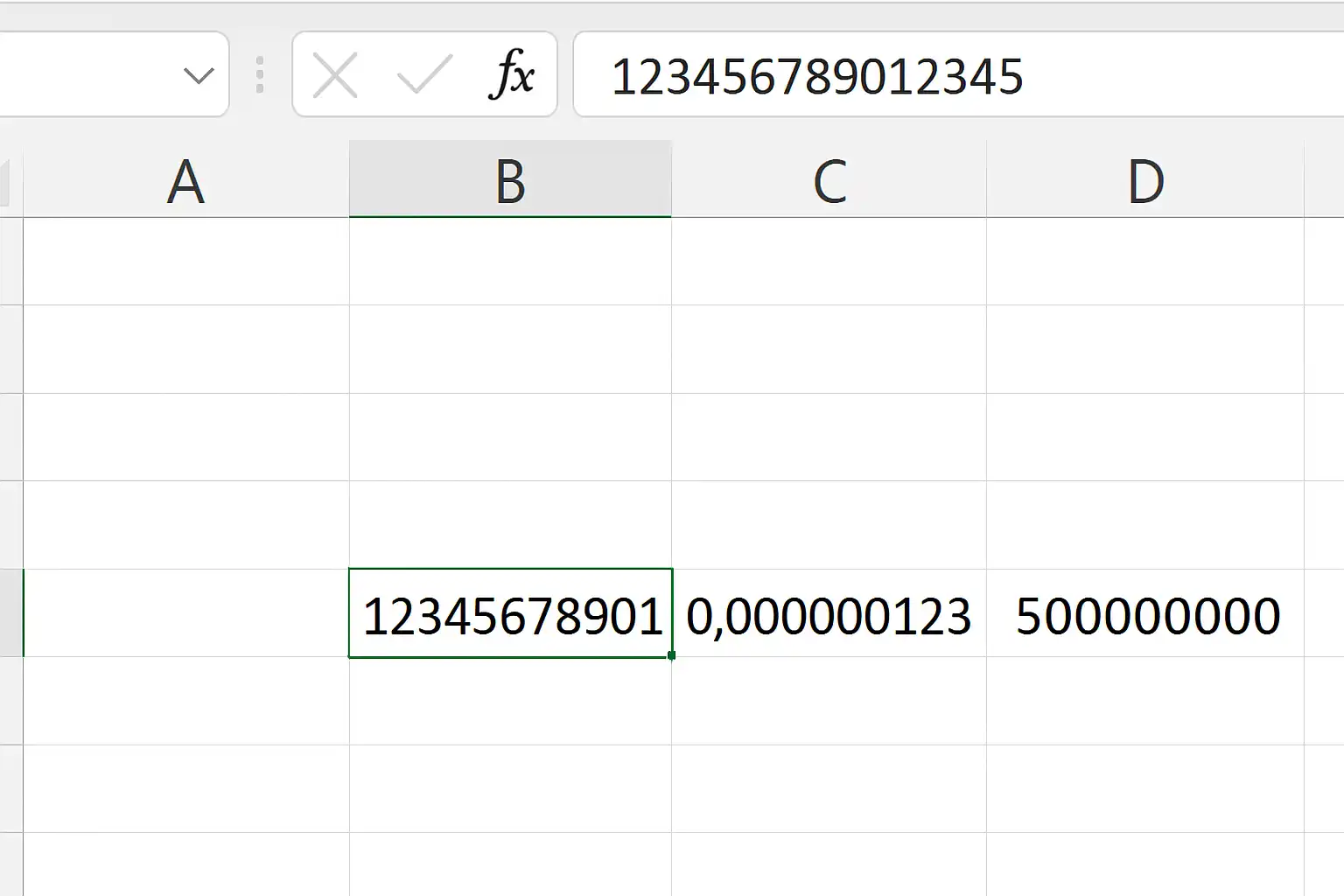Open Insert Function with the fx icon
The width and height of the screenshot is (1344, 896).
[x=512, y=75]
